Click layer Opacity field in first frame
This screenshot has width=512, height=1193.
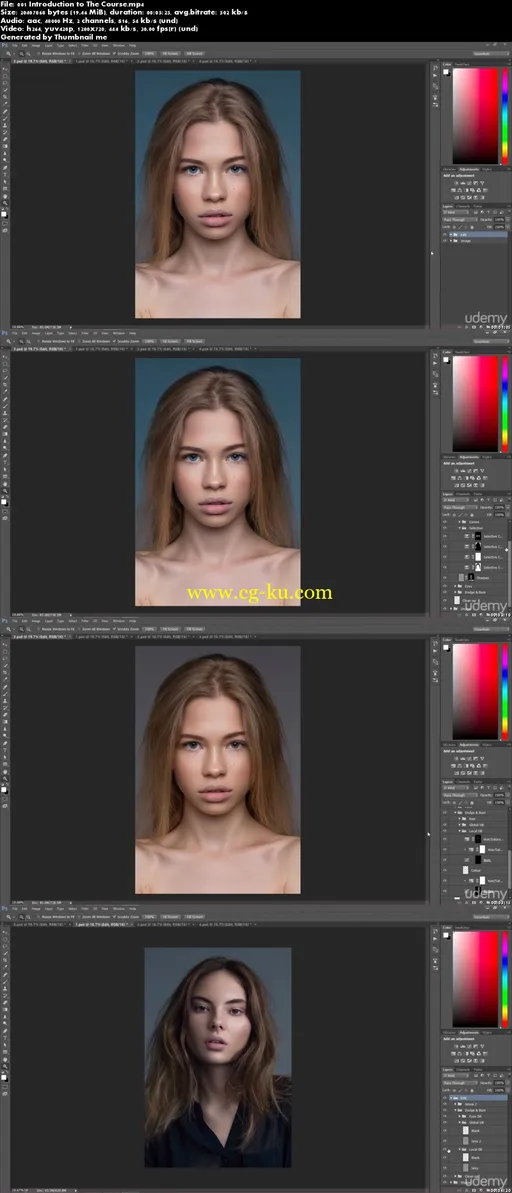(499, 220)
